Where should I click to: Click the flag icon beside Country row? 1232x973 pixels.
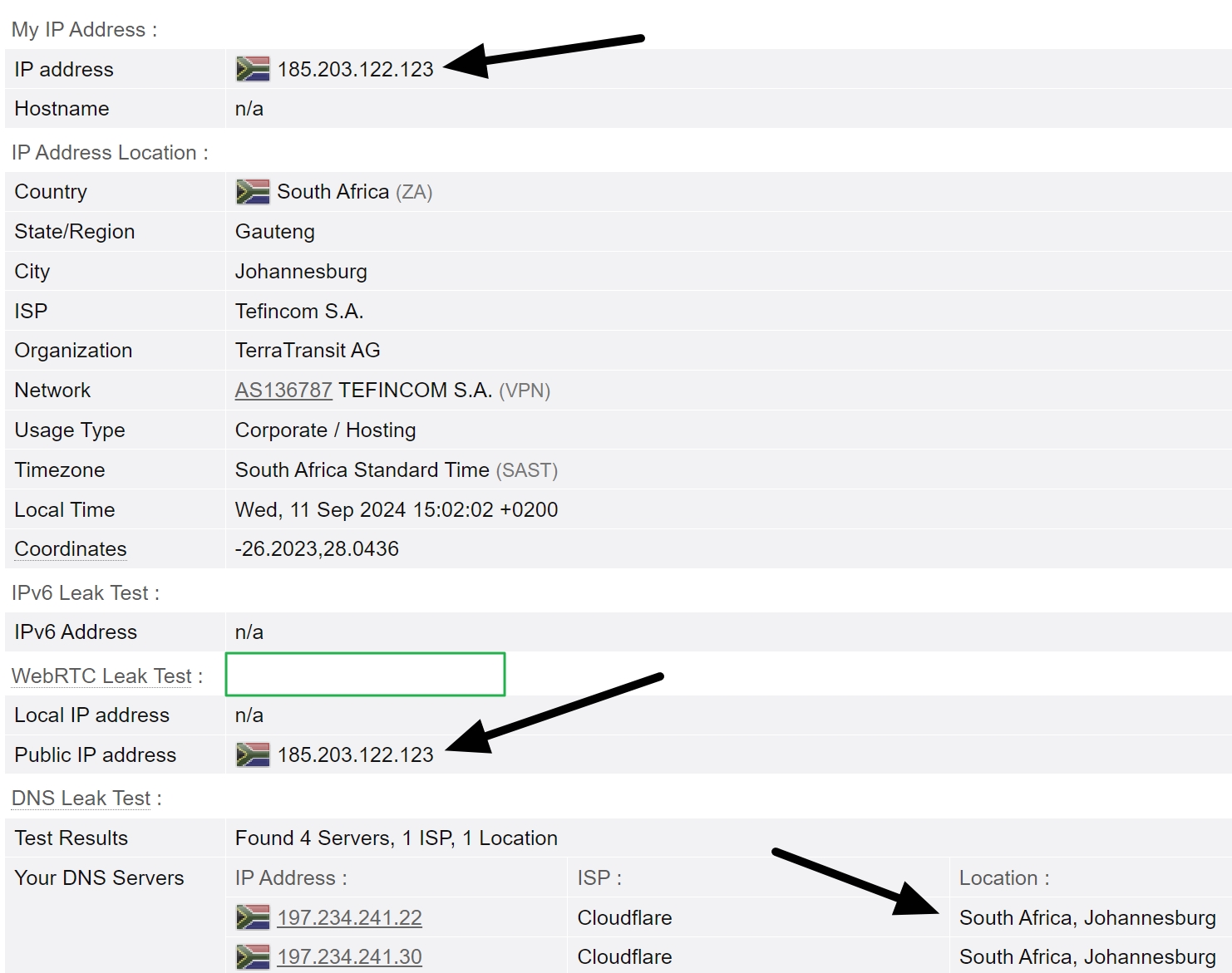(x=254, y=191)
